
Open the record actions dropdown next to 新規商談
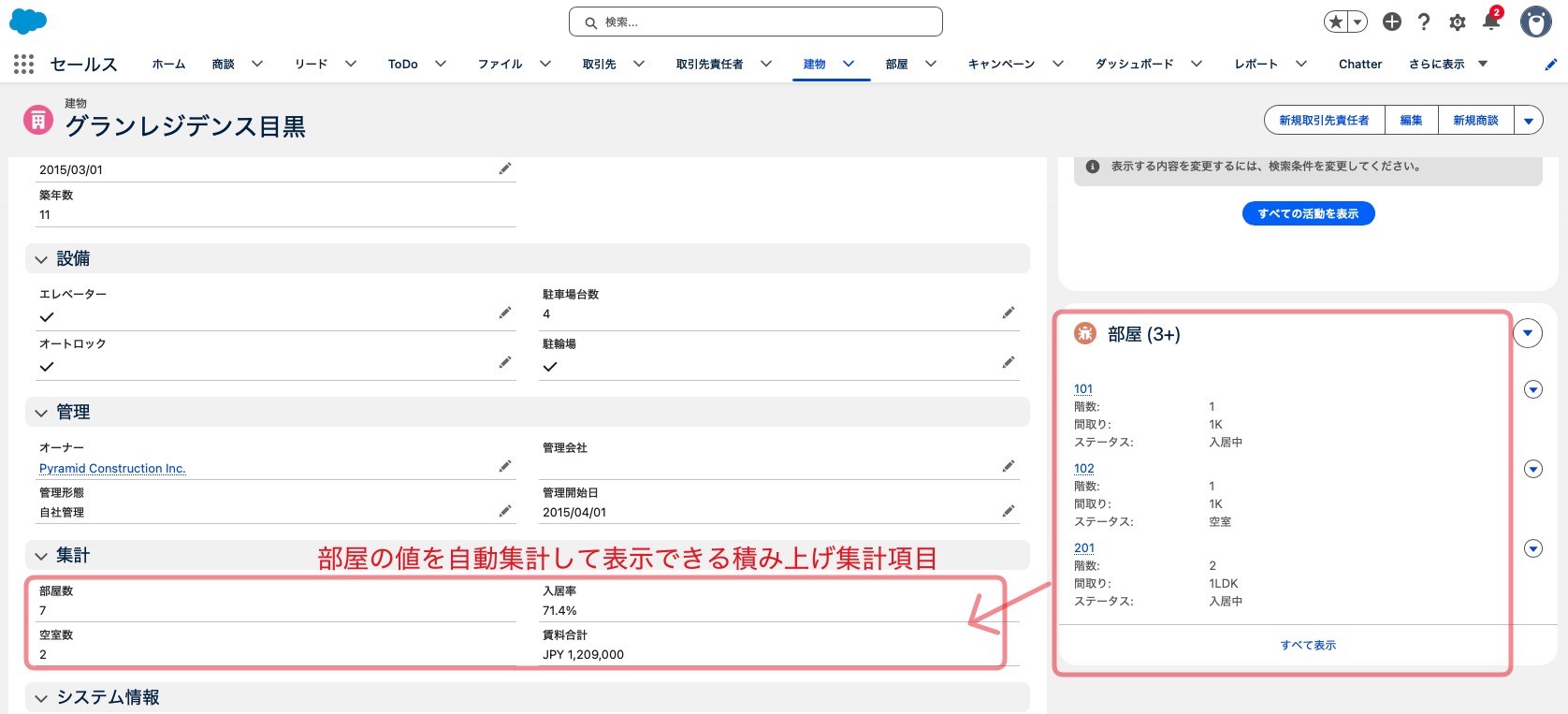1529,120
